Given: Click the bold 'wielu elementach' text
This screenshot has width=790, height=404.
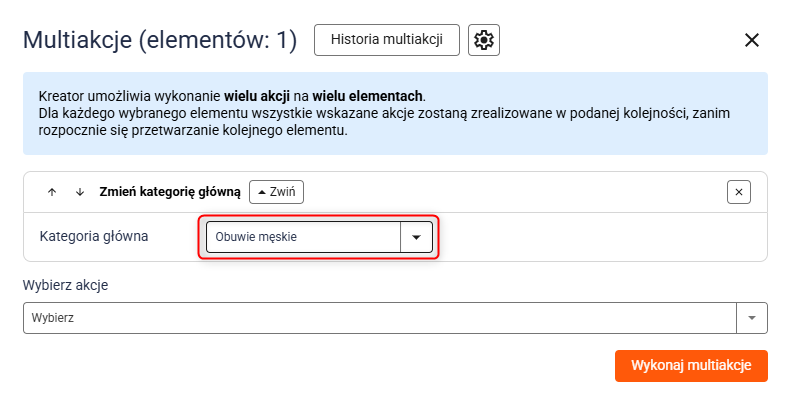Looking at the screenshot, I should click(x=368, y=96).
